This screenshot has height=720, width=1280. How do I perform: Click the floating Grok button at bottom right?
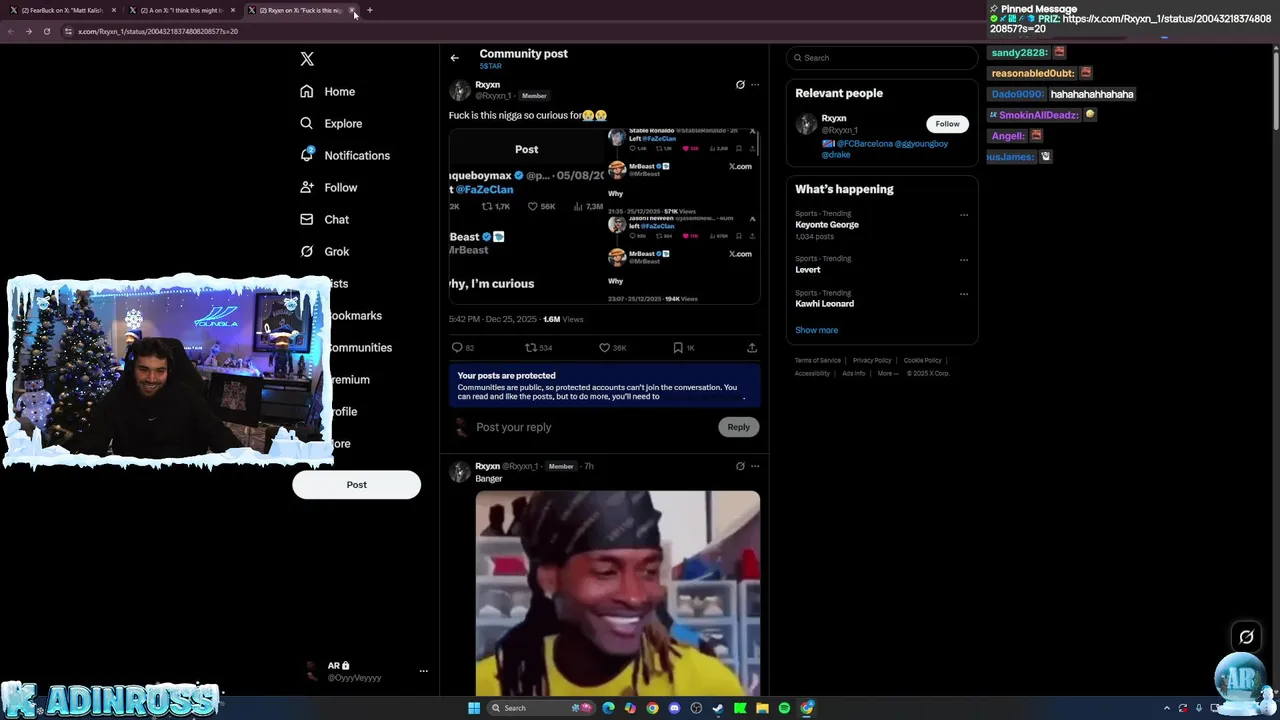click(x=1246, y=637)
